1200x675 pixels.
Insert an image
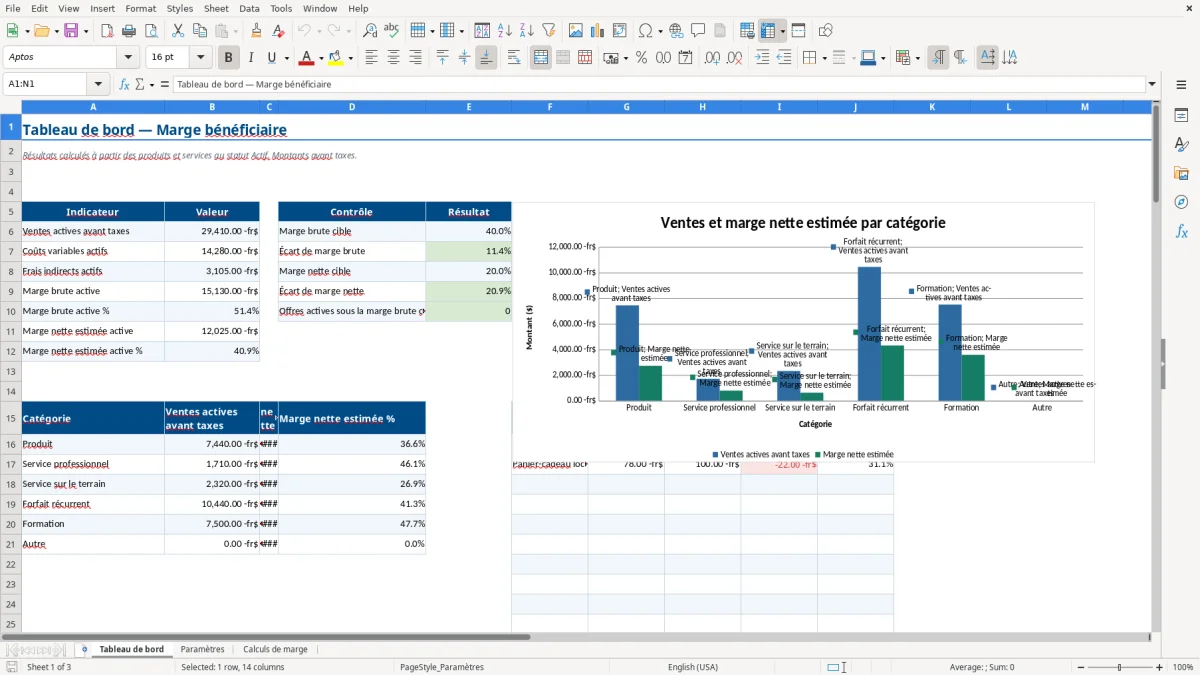click(x=575, y=31)
